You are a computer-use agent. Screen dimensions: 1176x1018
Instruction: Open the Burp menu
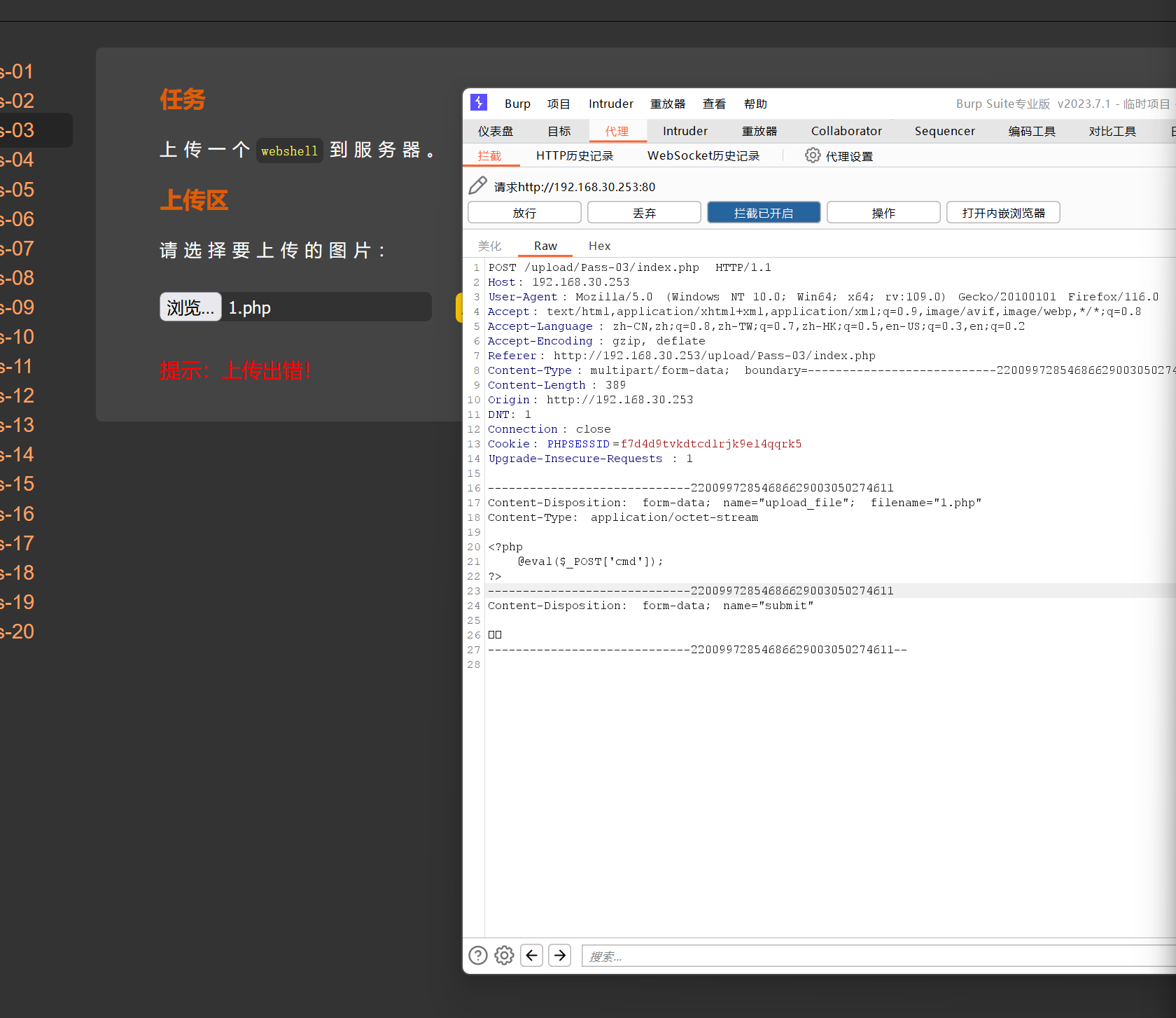tap(517, 104)
